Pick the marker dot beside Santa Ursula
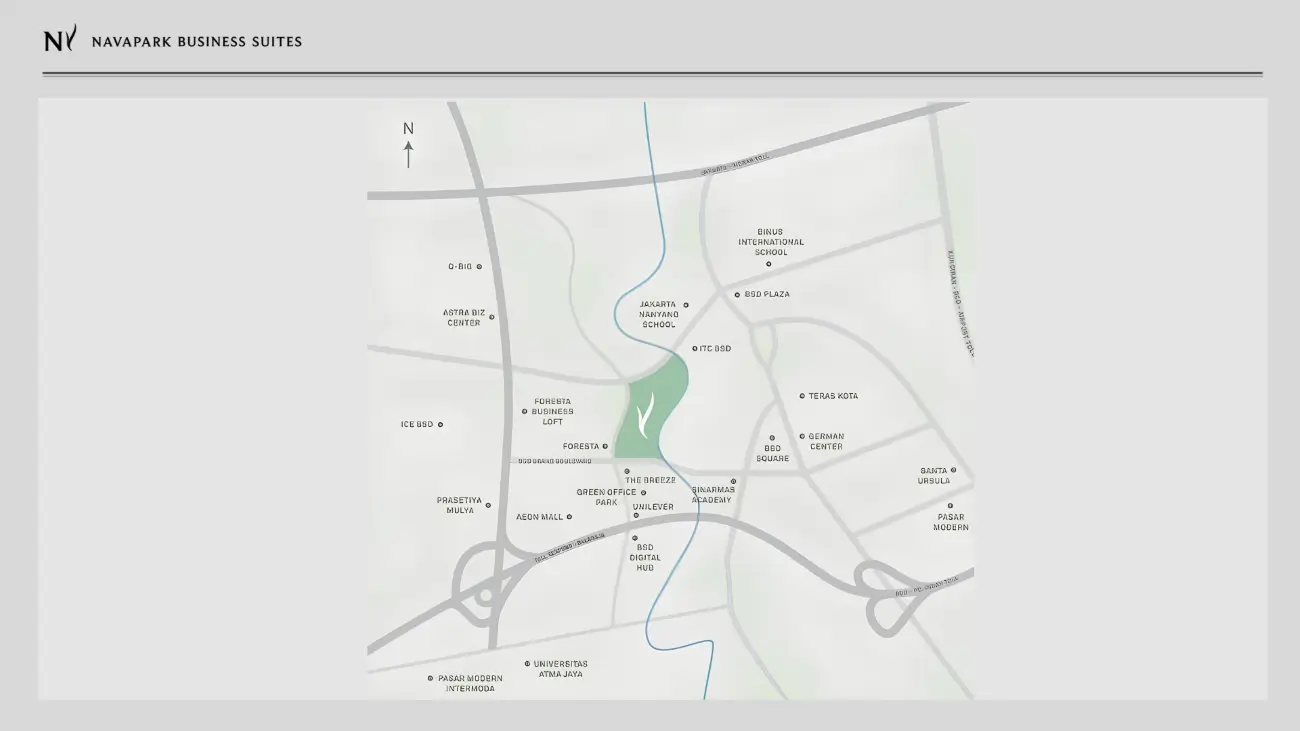The image size is (1300, 731). click(953, 470)
